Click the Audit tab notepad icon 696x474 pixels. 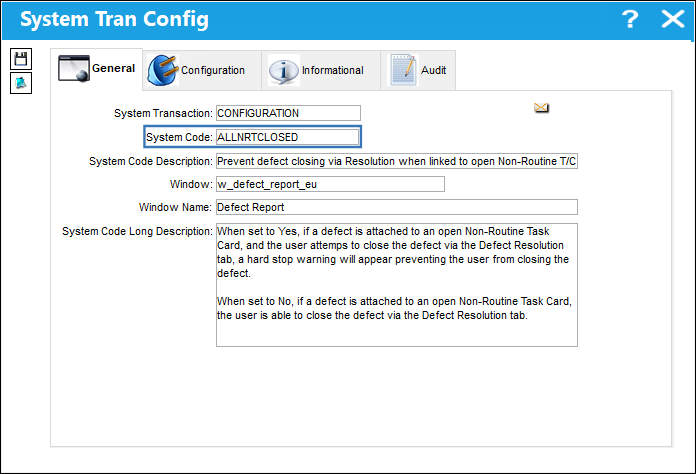[403, 70]
